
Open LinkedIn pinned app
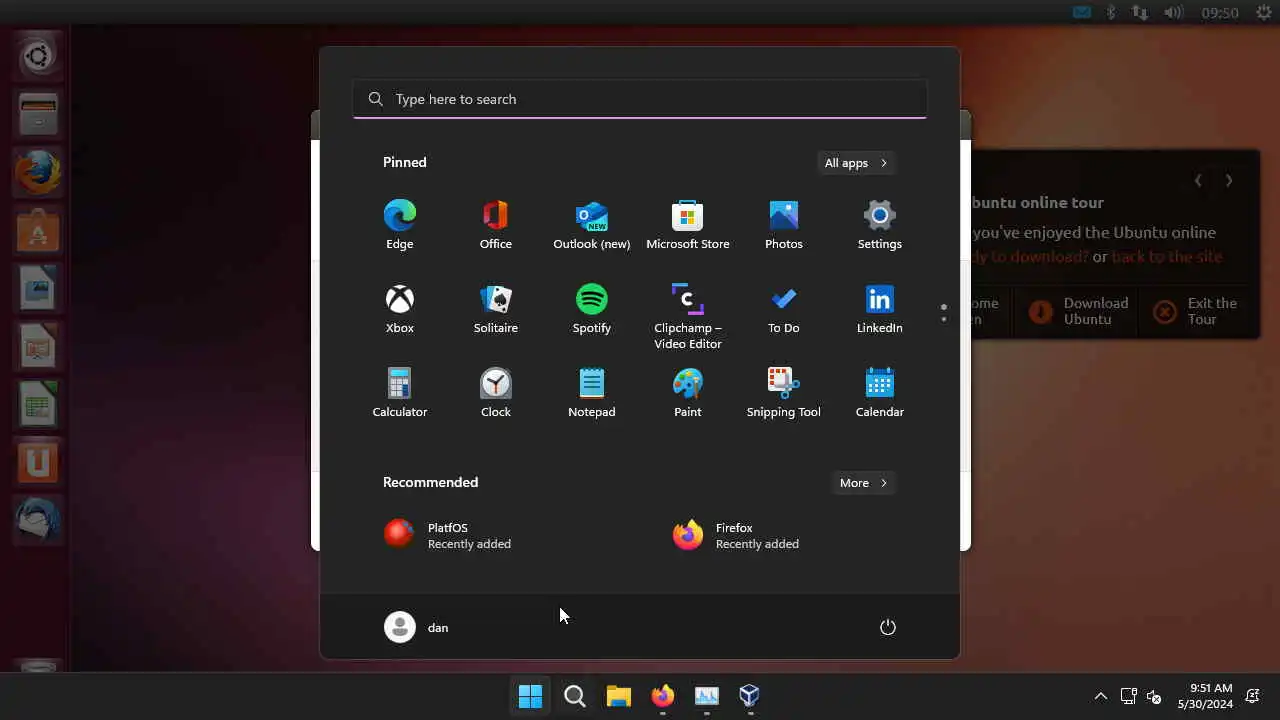tap(879, 309)
